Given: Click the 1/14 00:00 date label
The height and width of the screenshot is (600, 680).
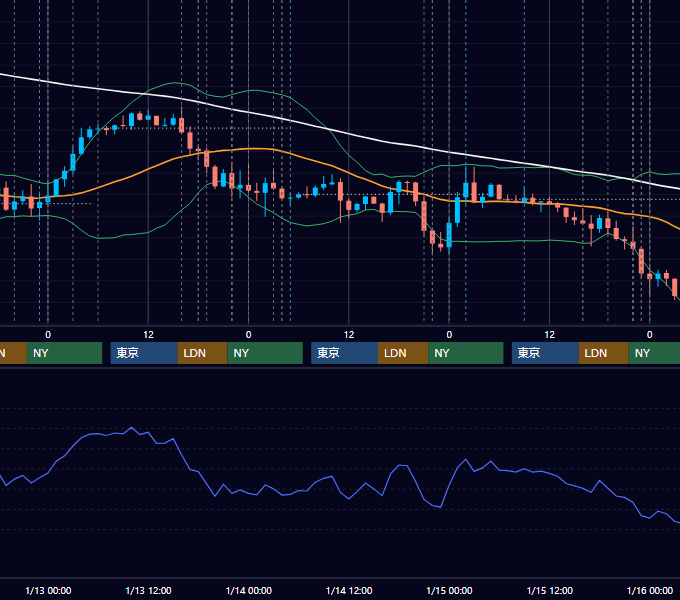Looking at the screenshot, I should [248, 590].
